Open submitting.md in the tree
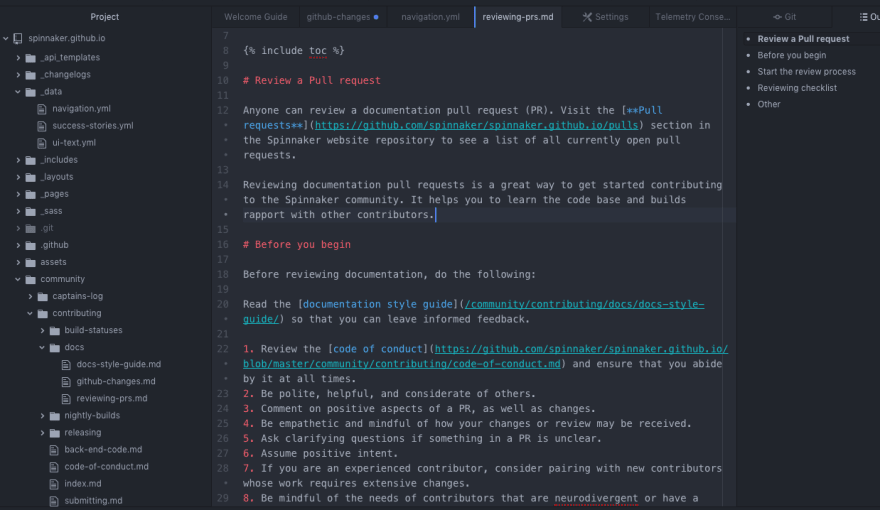 tap(93, 501)
